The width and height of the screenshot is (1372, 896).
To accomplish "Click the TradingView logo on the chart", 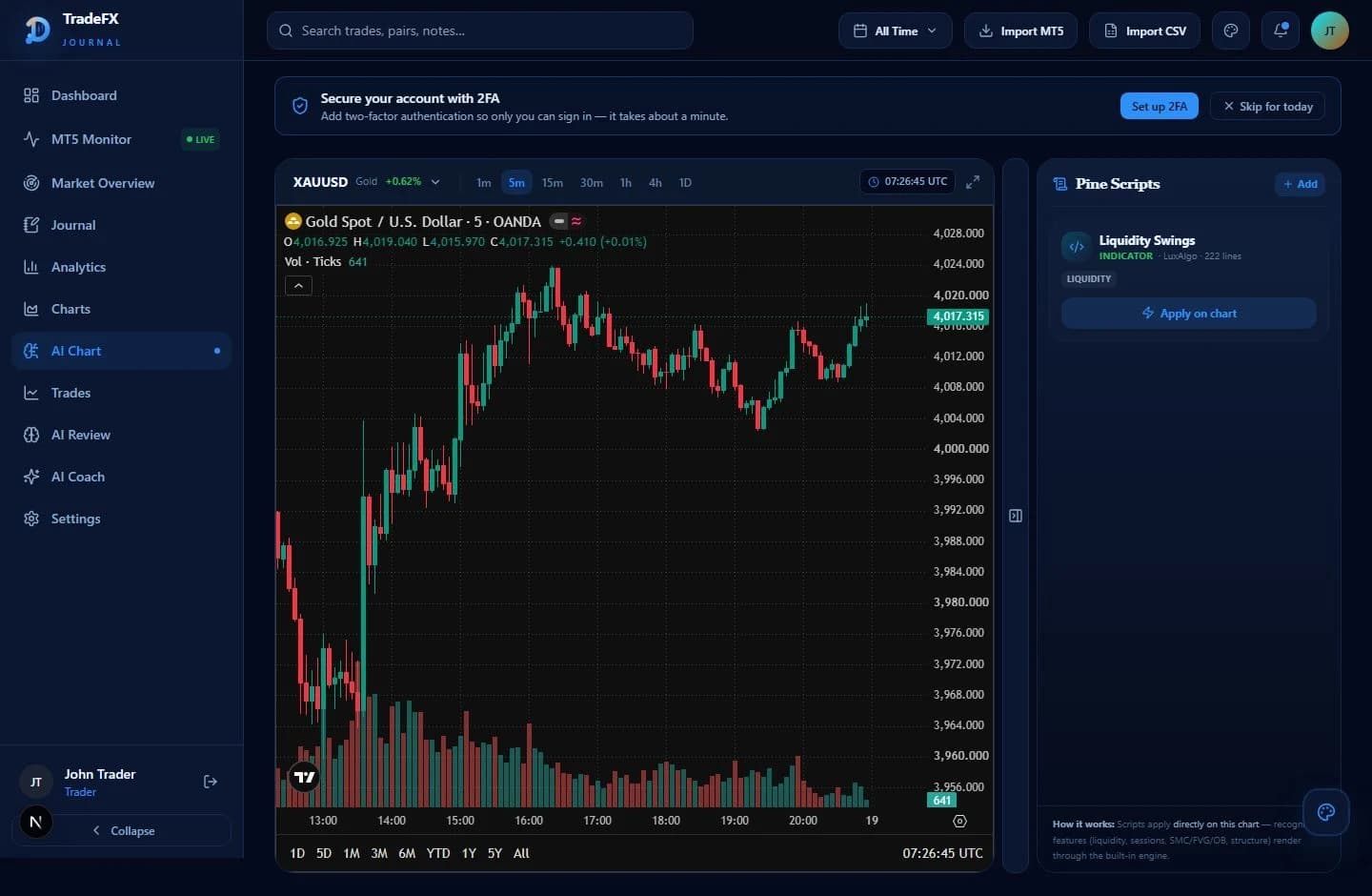I will (304, 777).
